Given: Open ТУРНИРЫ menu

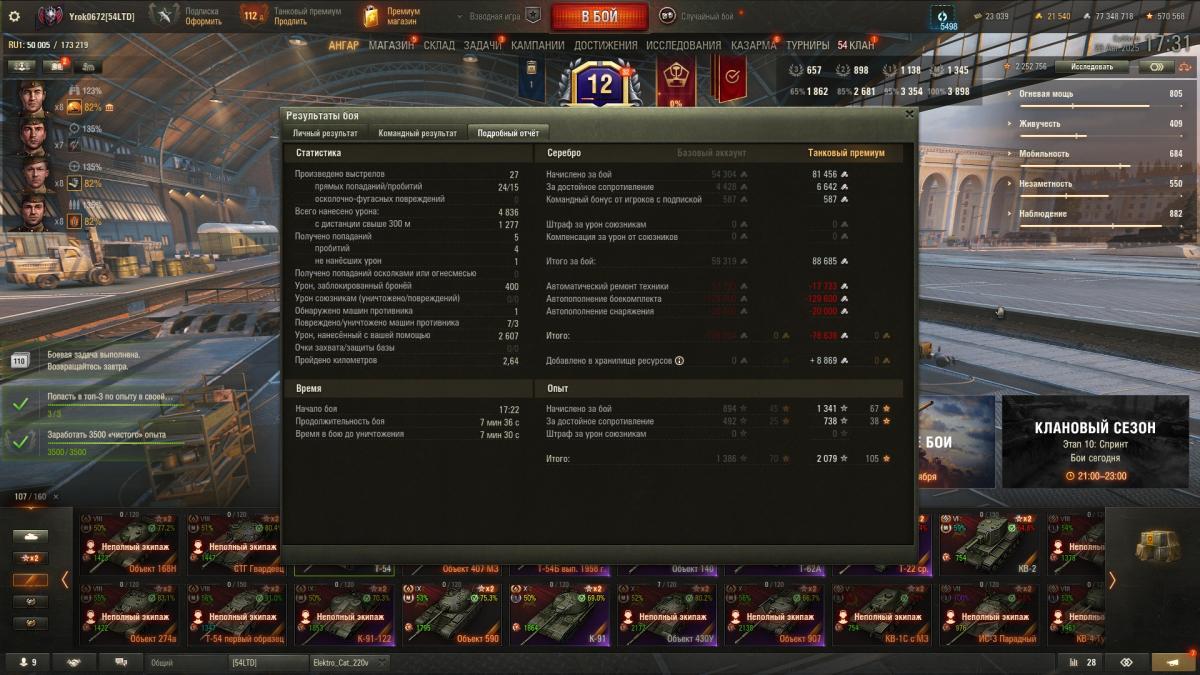Looking at the screenshot, I should click(x=807, y=45).
